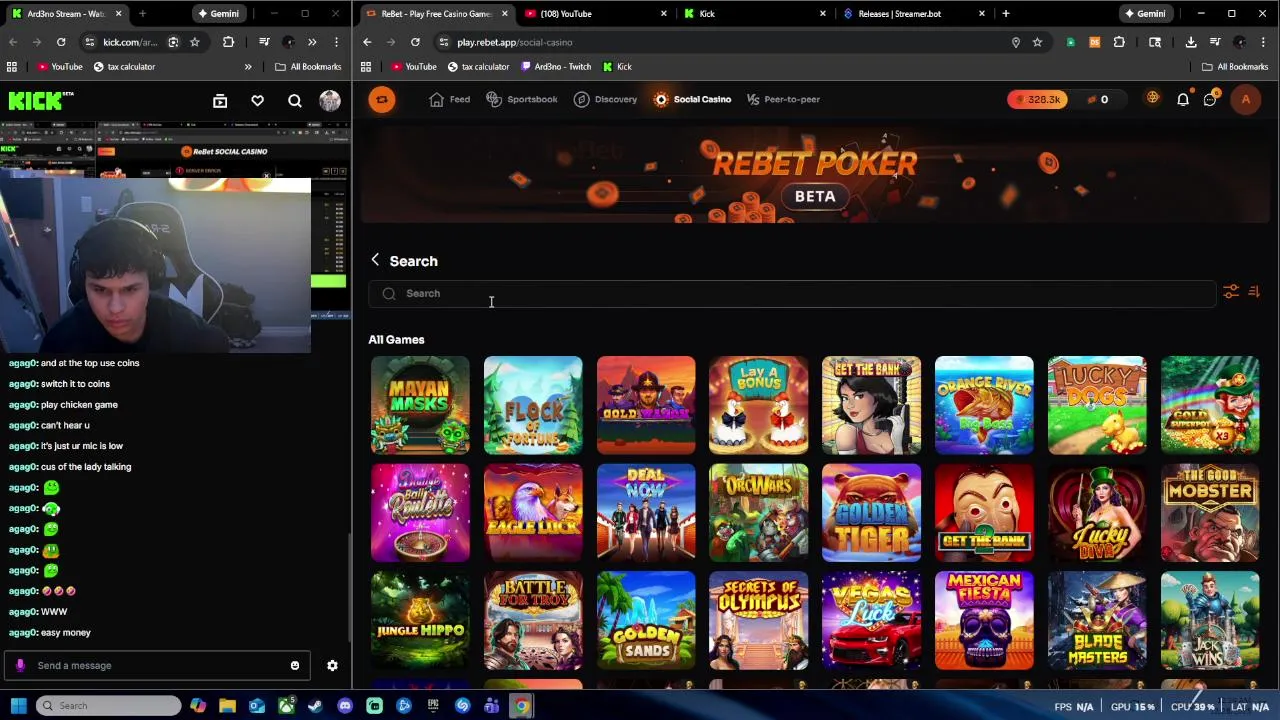Screen dimensions: 1280x720
Task: Open the game filter sliders icon
Action: (x=1231, y=292)
